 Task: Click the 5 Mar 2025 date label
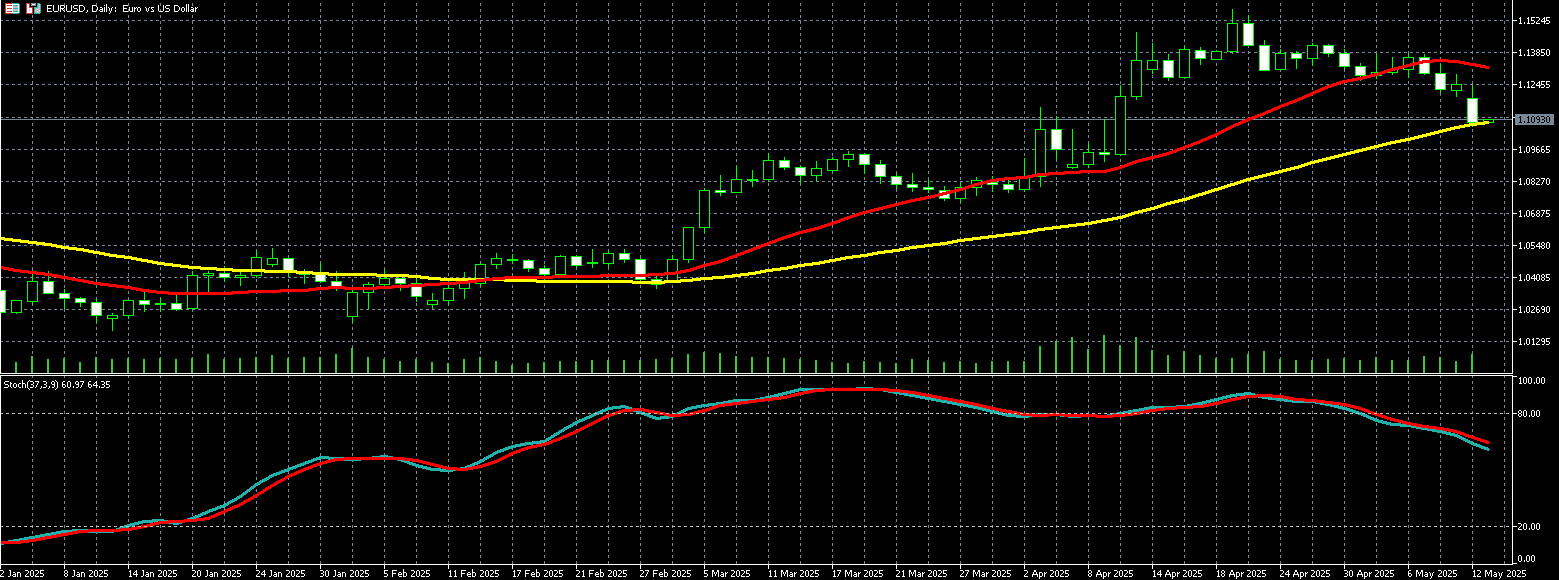coord(727,574)
